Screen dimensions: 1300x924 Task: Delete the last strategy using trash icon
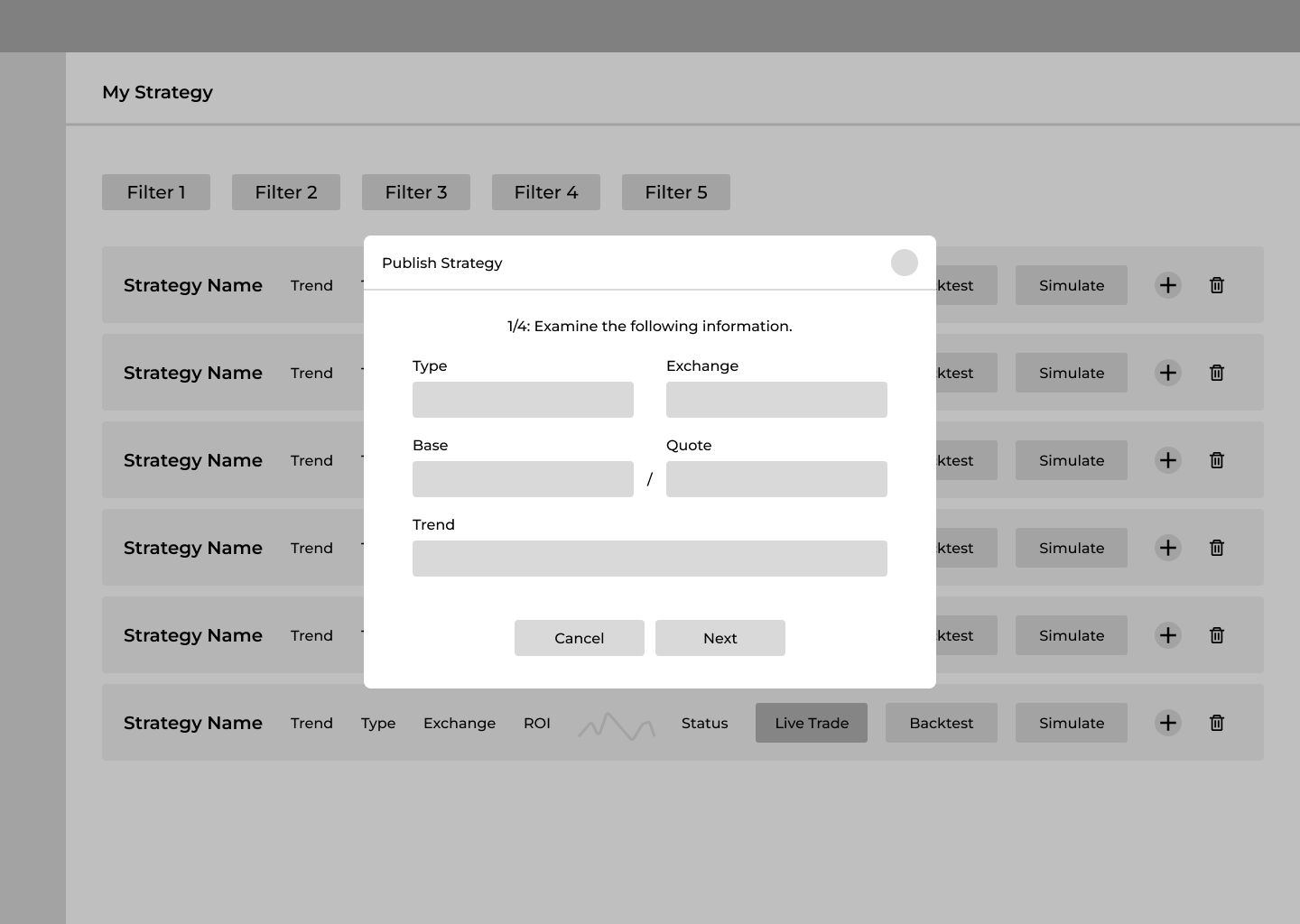1216,723
